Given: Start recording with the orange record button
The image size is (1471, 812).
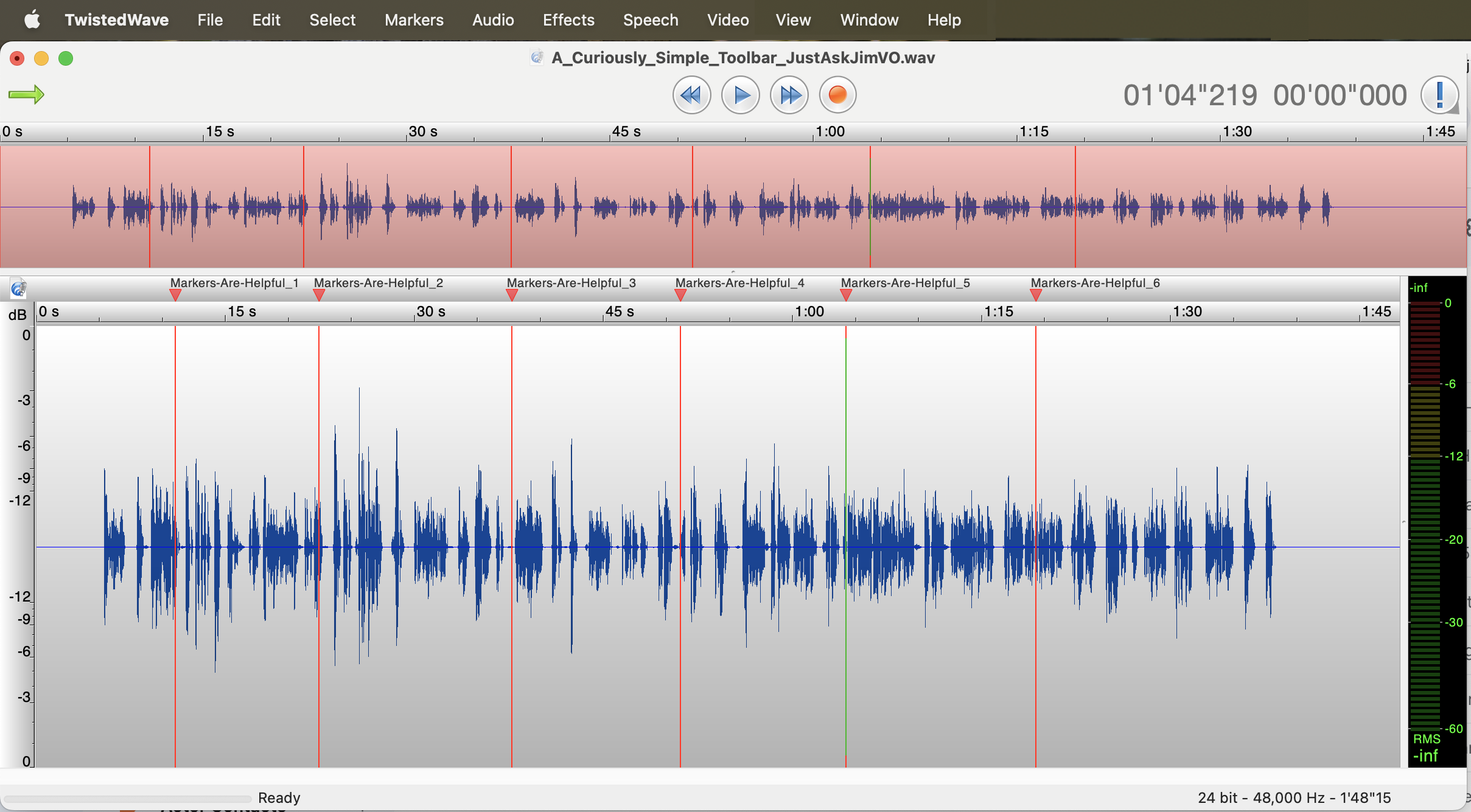Looking at the screenshot, I should coord(838,95).
